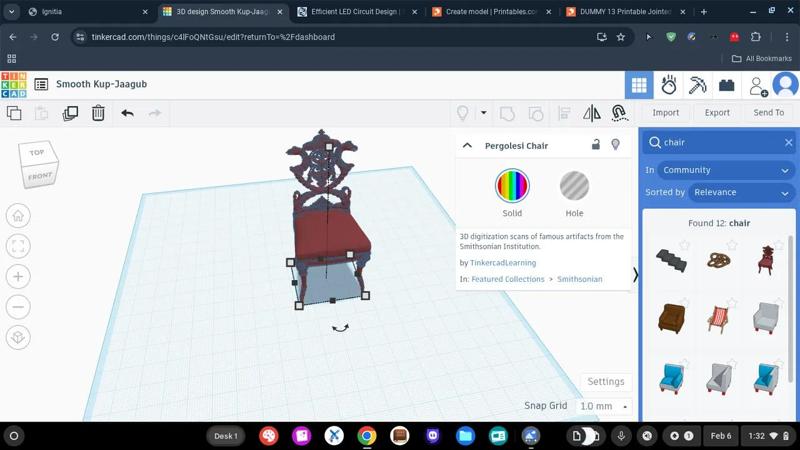Switch to Efficient LED Circuit Design tab
The width and height of the screenshot is (800, 450).
click(356, 11)
